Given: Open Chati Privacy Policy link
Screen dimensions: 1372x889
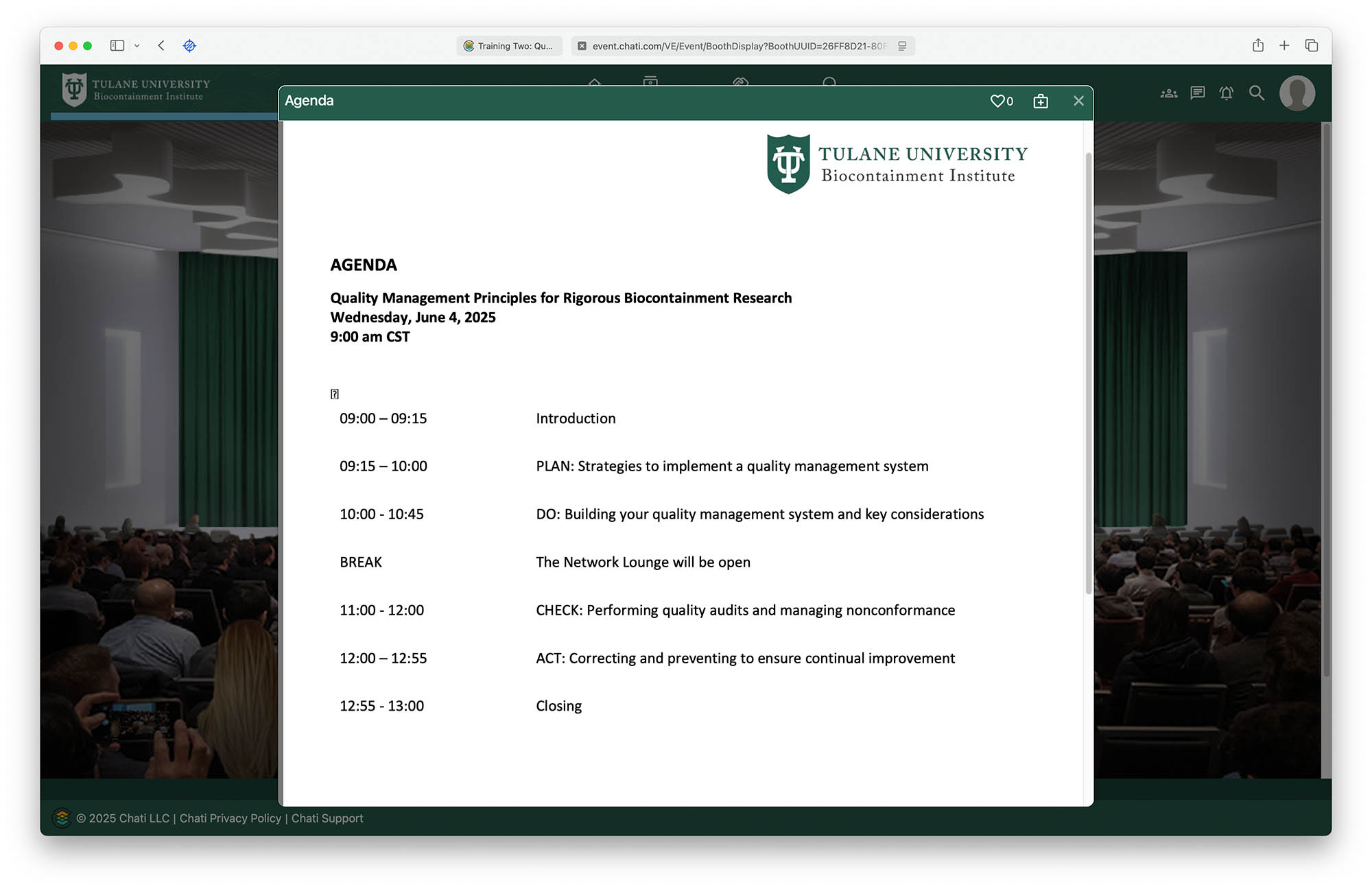Looking at the screenshot, I should click(x=230, y=818).
